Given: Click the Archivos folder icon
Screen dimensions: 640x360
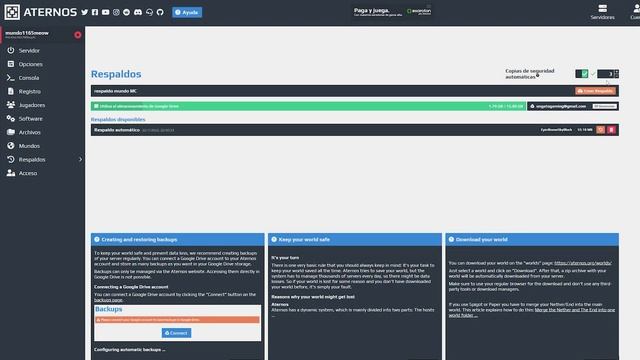Looking at the screenshot, I should tap(11, 132).
